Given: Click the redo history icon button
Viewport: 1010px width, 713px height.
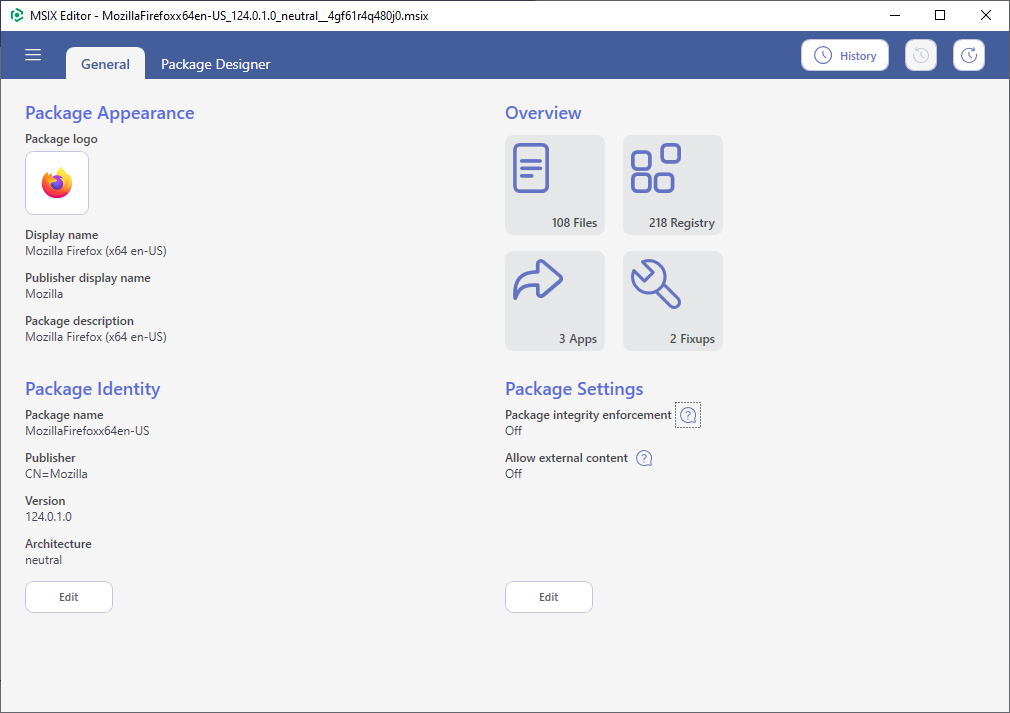Looking at the screenshot, I should (x=969, y=55).
